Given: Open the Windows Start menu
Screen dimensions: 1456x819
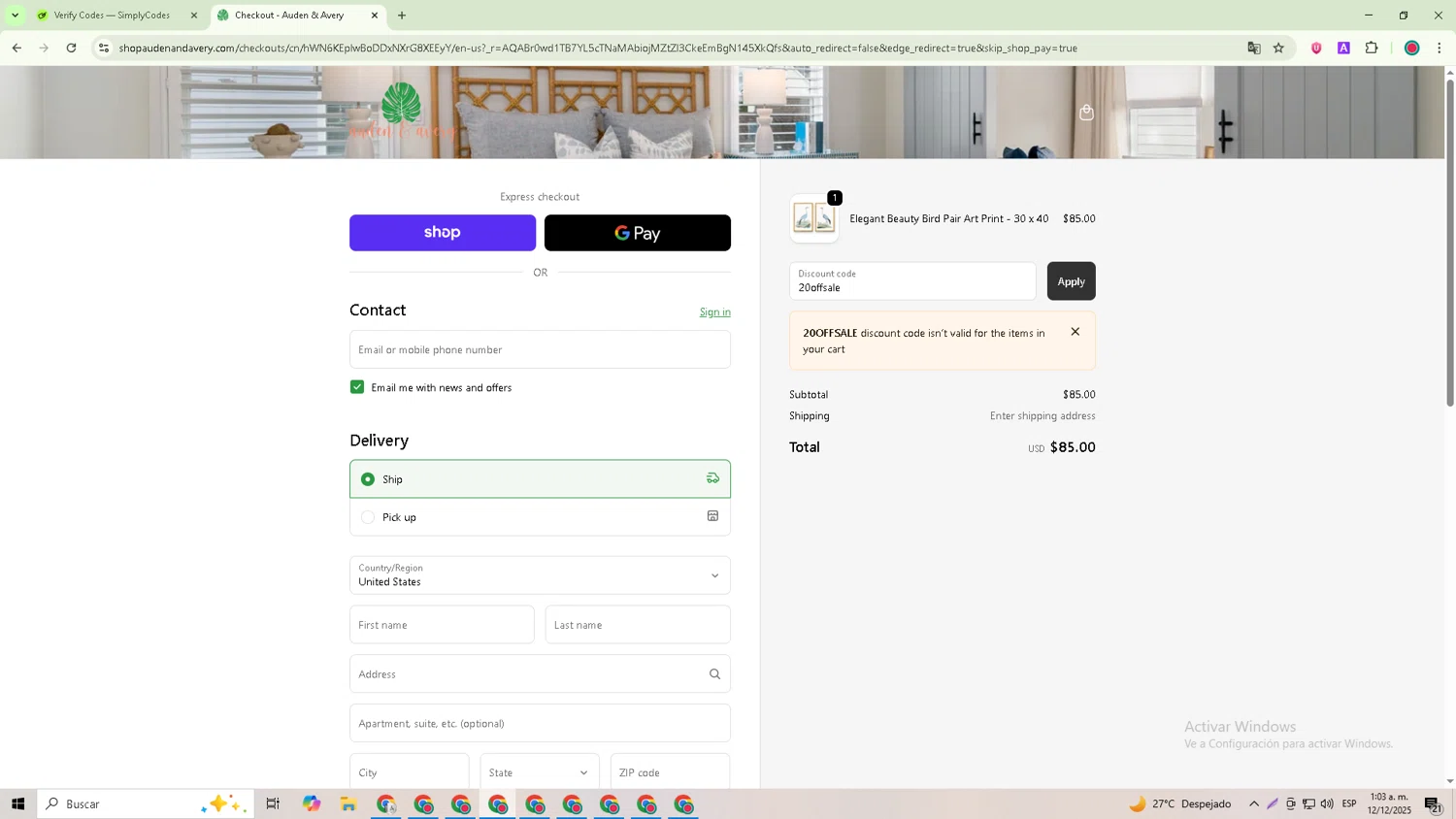Looking at the screenshot, I should pyautogui.click(x=17, y=803).
